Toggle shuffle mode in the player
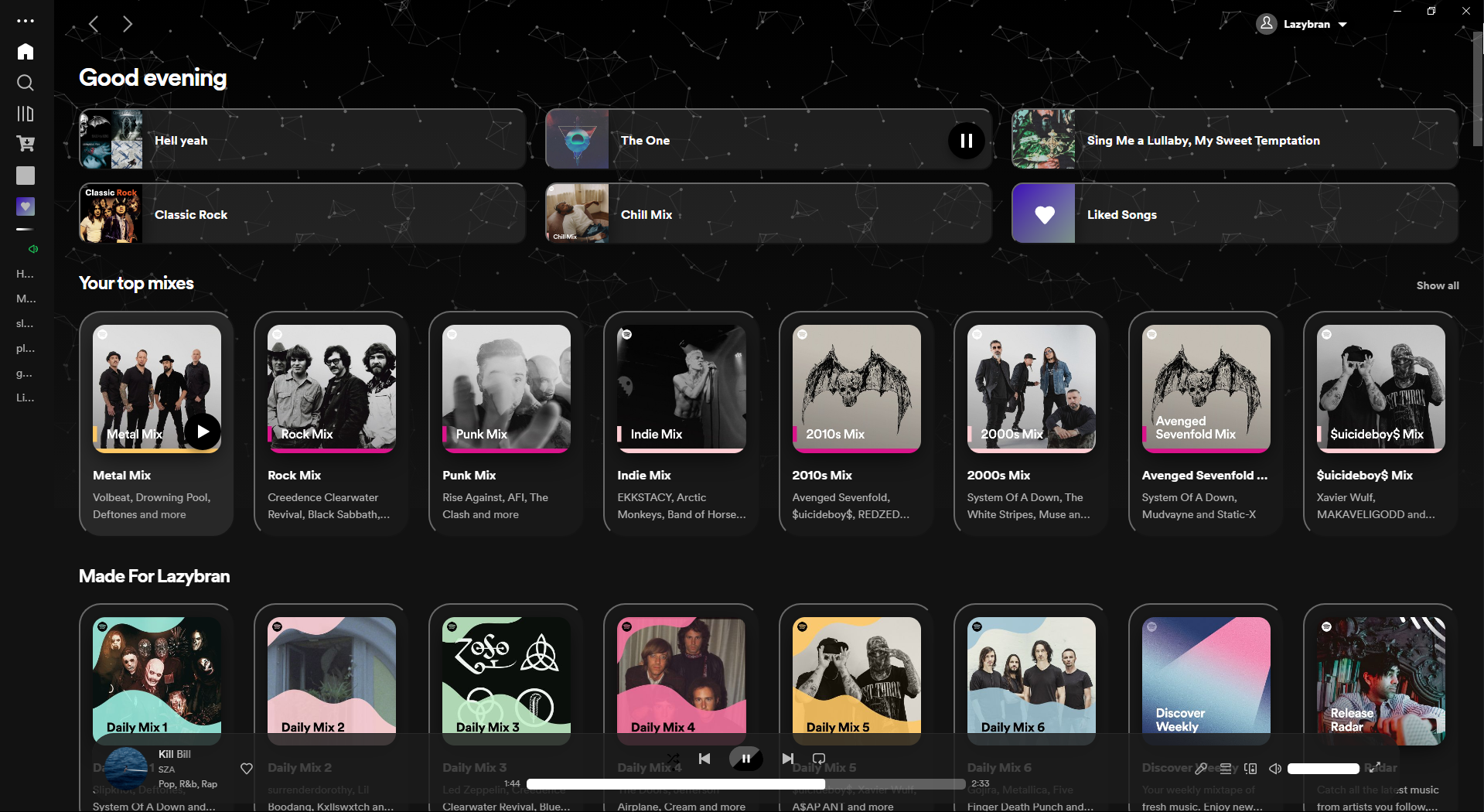Viewport: 1484px width, 812px height. pyautogui.click(x=673, y=759)
